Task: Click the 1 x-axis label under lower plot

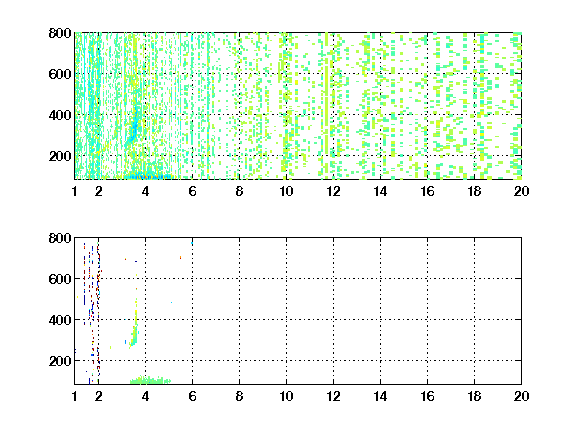Action: click(x=75, y=396)
